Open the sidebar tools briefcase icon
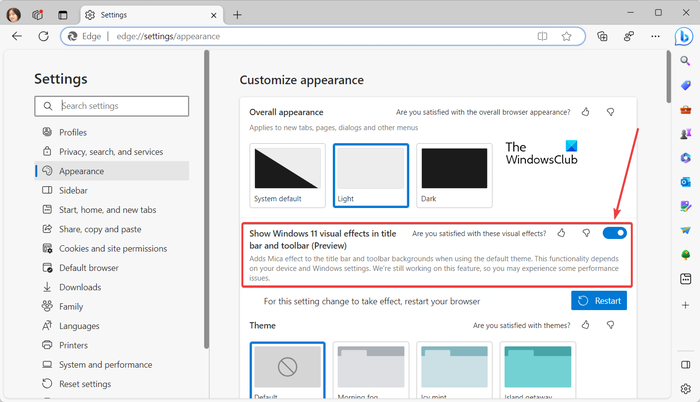The height and width of the screenshot is (402, 700). click(x=686, y=109)
